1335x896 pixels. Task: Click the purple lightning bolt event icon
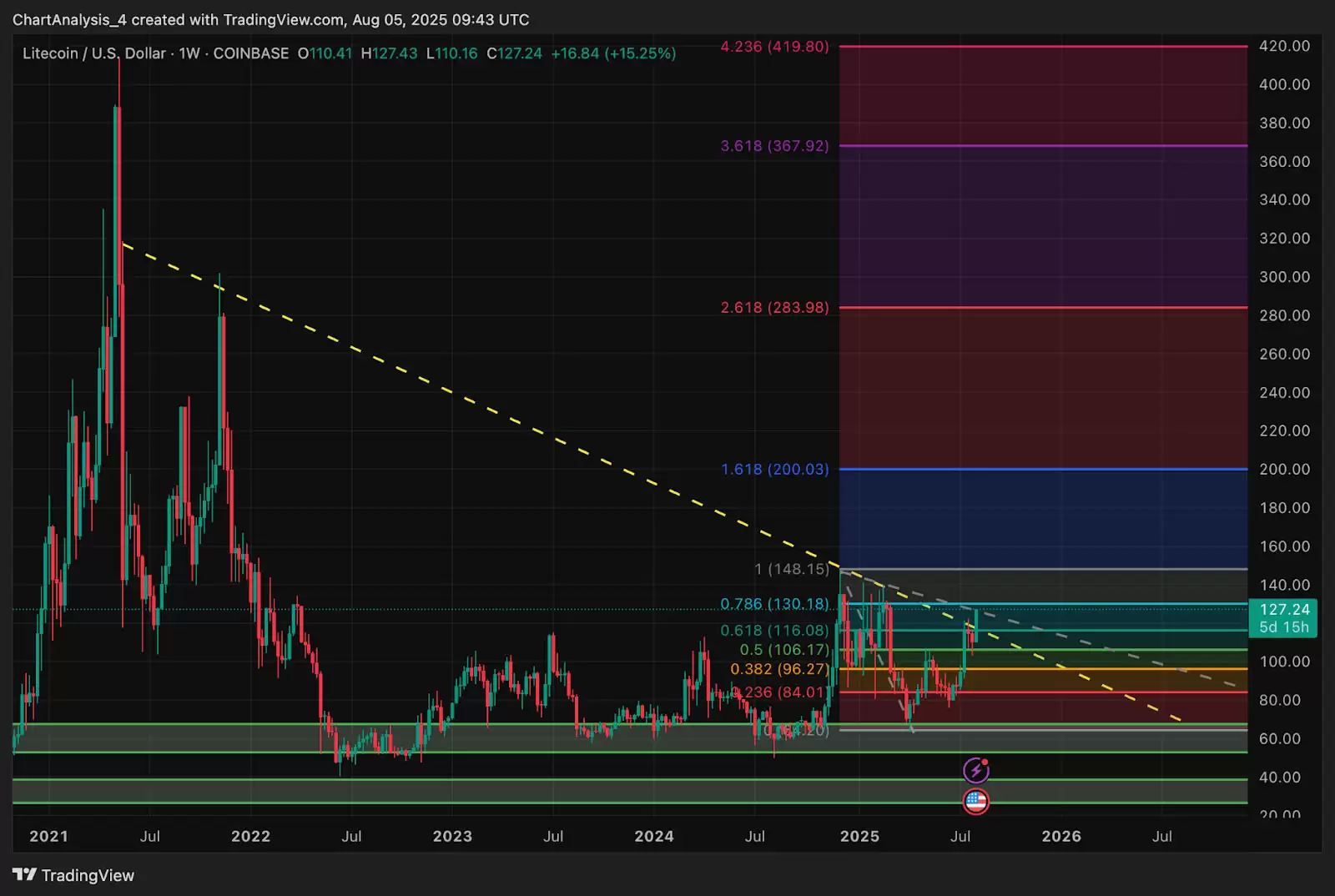(975, 771)
